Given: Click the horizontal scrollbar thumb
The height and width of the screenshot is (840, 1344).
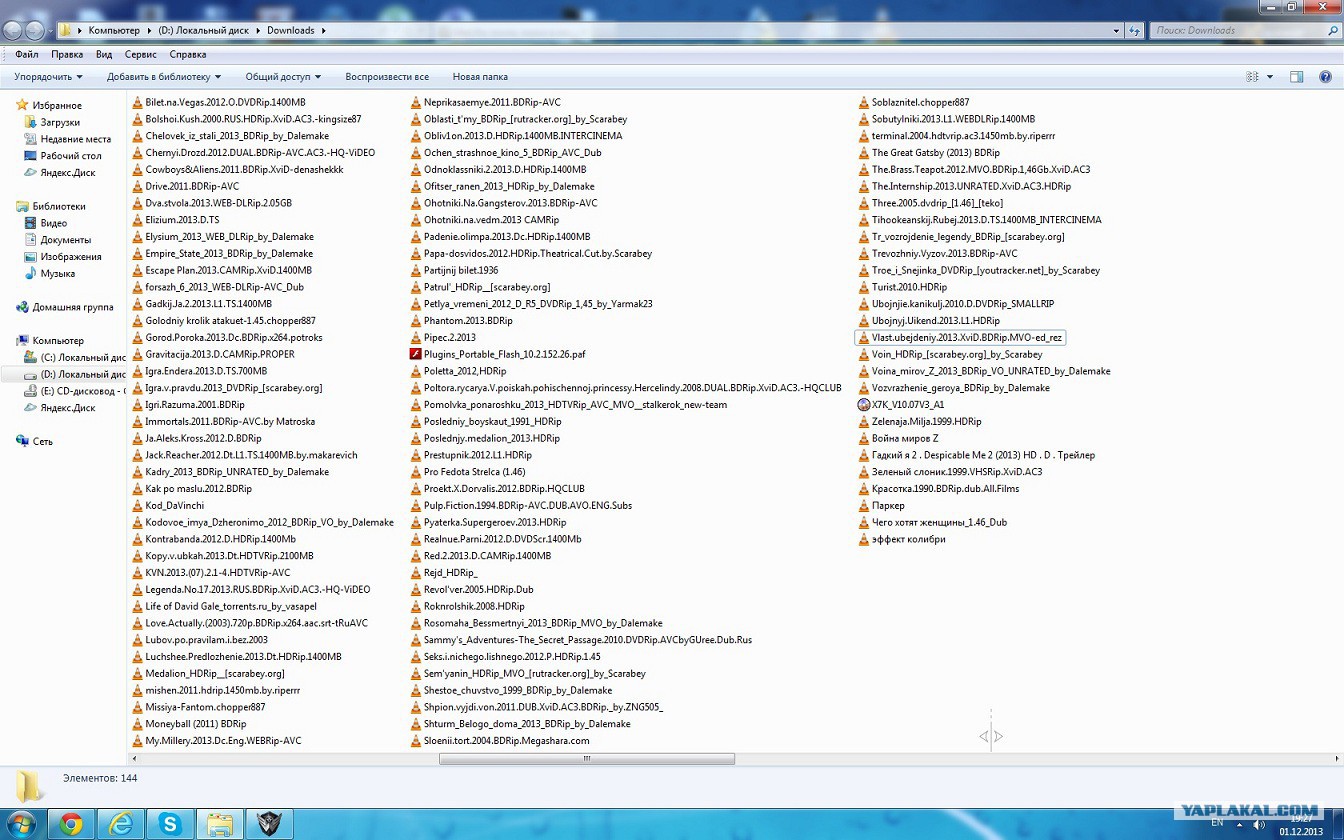Looking at the screenshot, I should 587,759.
